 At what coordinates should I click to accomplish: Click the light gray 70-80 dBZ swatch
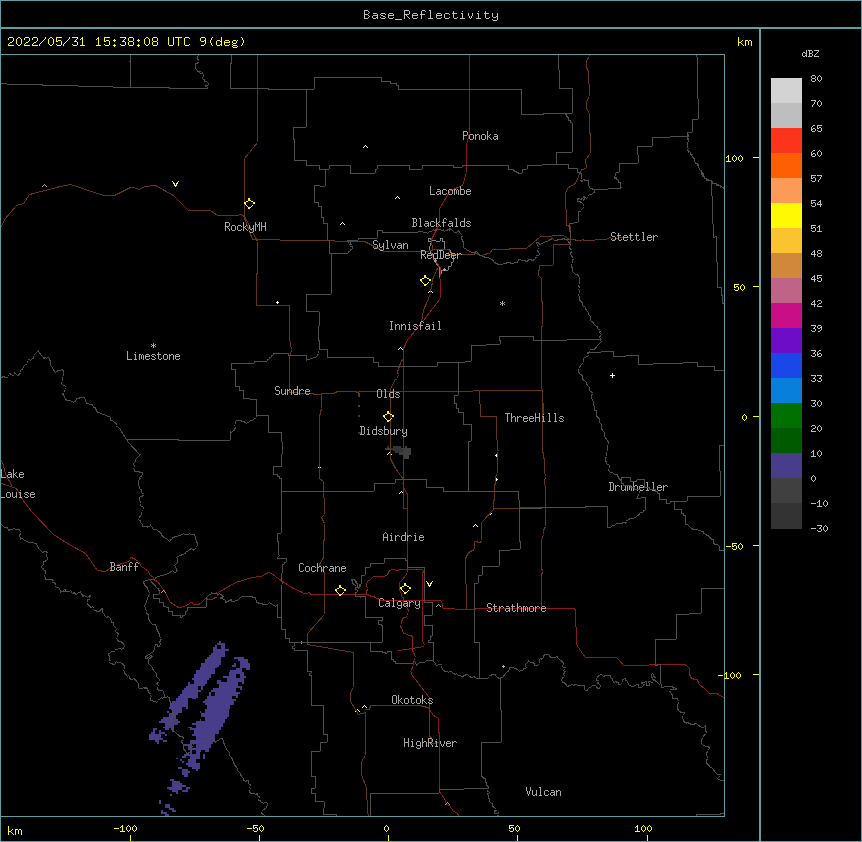tap(786, 91)
